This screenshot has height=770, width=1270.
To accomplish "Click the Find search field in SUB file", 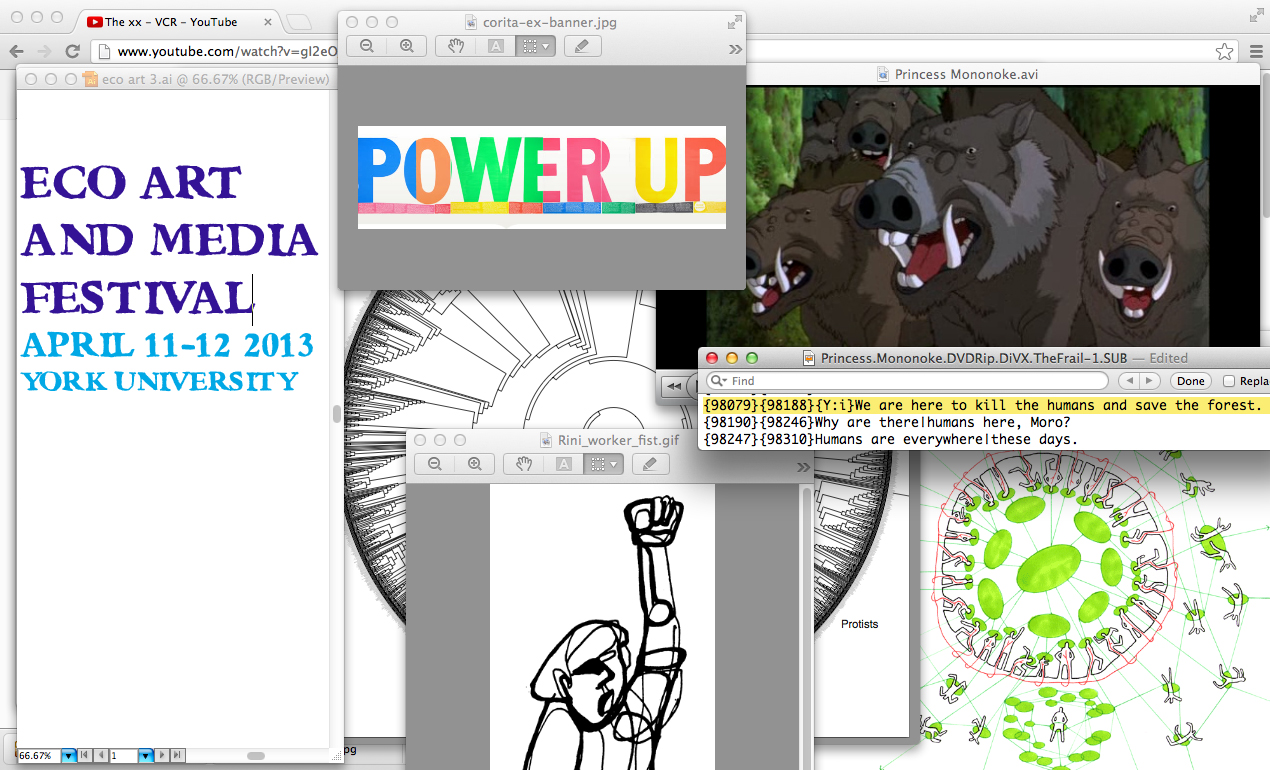I will [x=907, y=381].
